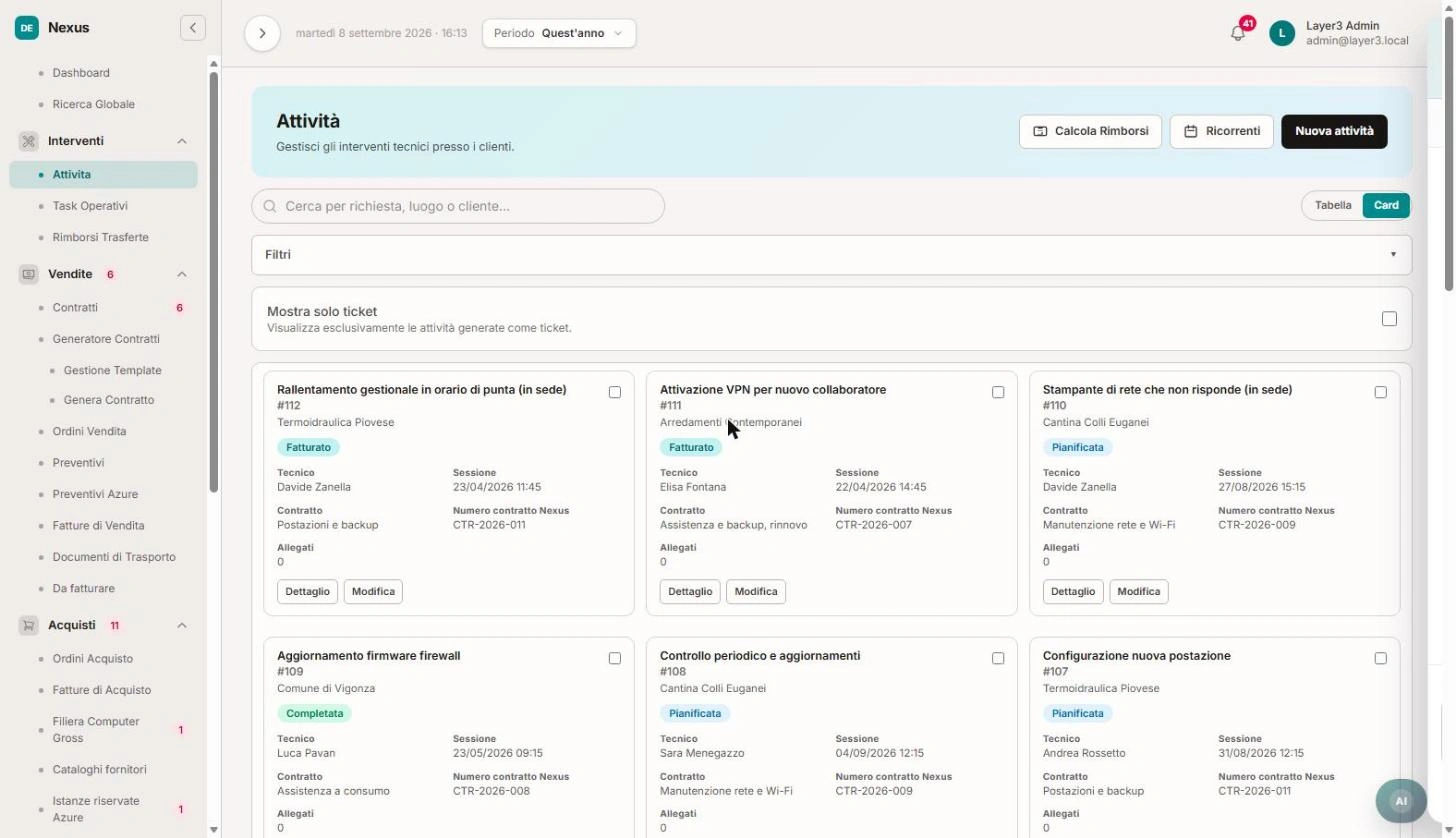Click the Fatturato status tag on #112

coord(308,447)
